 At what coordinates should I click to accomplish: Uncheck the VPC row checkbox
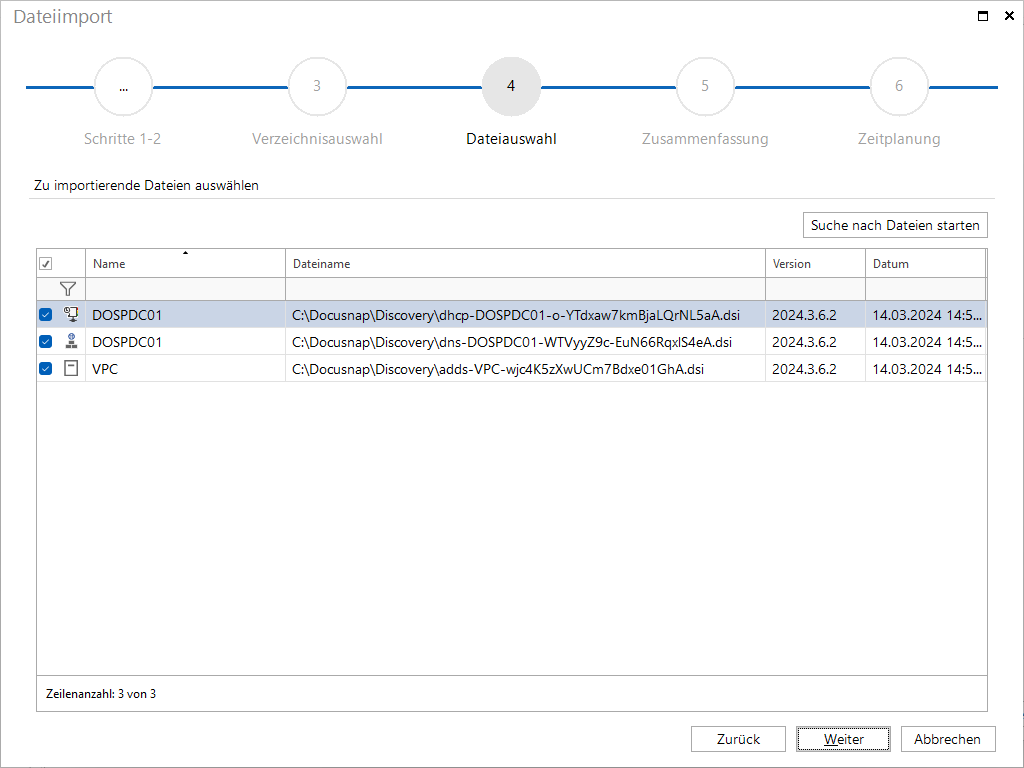pyautogui.click(x=46, y=368)
